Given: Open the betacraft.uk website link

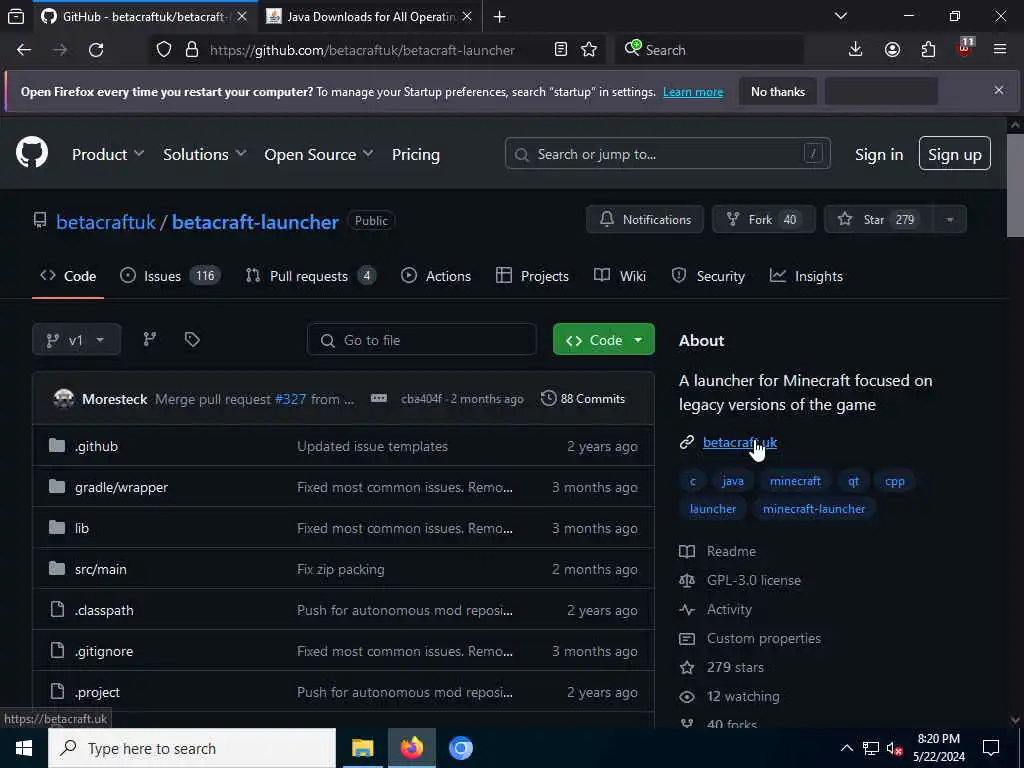Looking at the screenshot, I should coord(739,442).
